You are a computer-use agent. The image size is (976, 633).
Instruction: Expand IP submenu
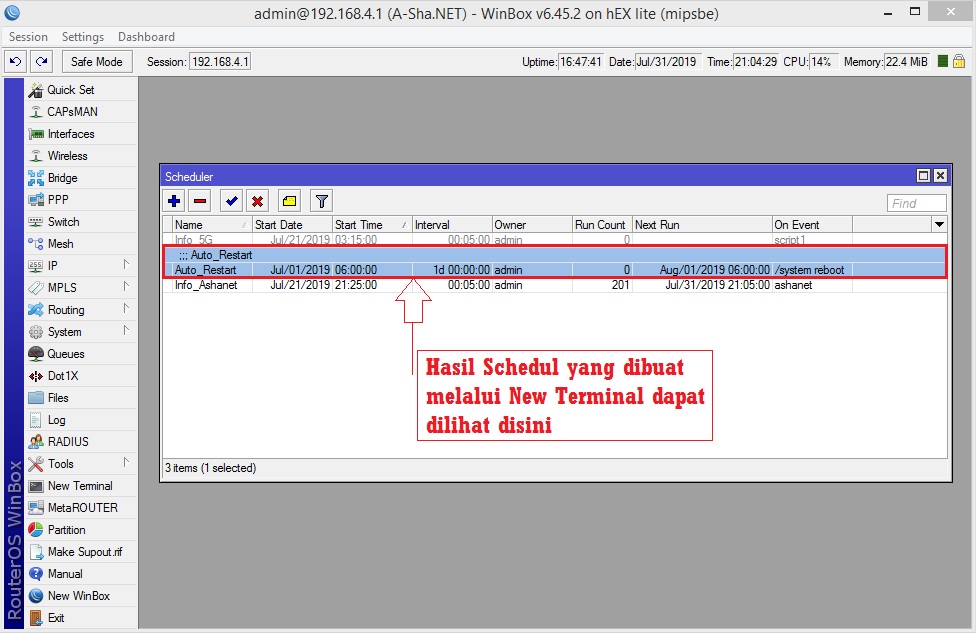click(x=126, y=265)
